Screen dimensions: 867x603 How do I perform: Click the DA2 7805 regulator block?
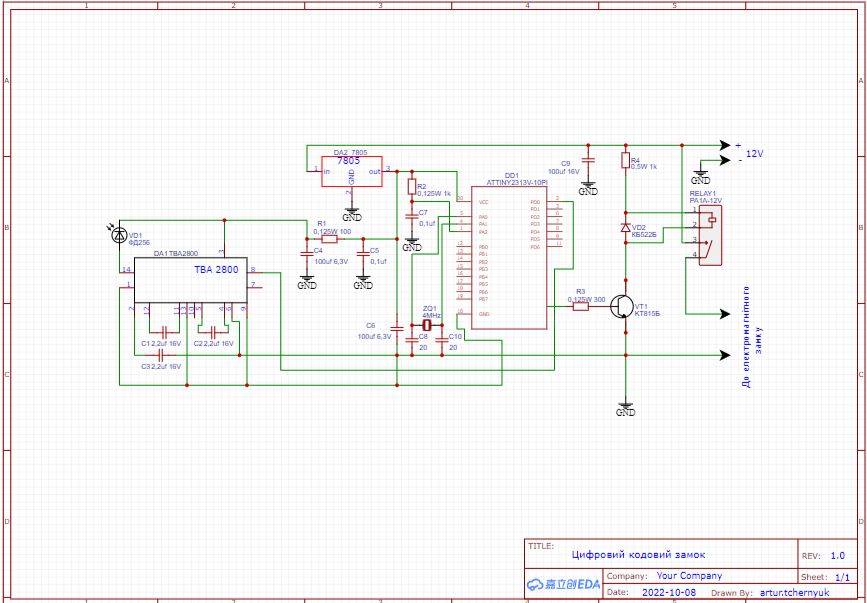(x=351, y=171)
